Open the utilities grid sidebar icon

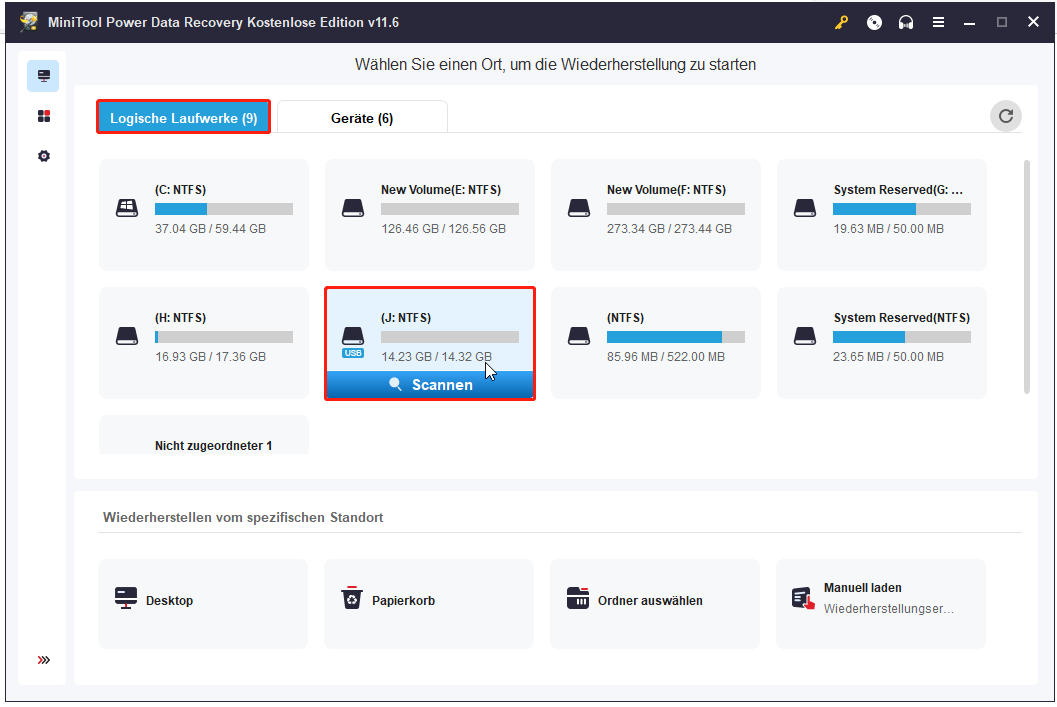(44, 116)
